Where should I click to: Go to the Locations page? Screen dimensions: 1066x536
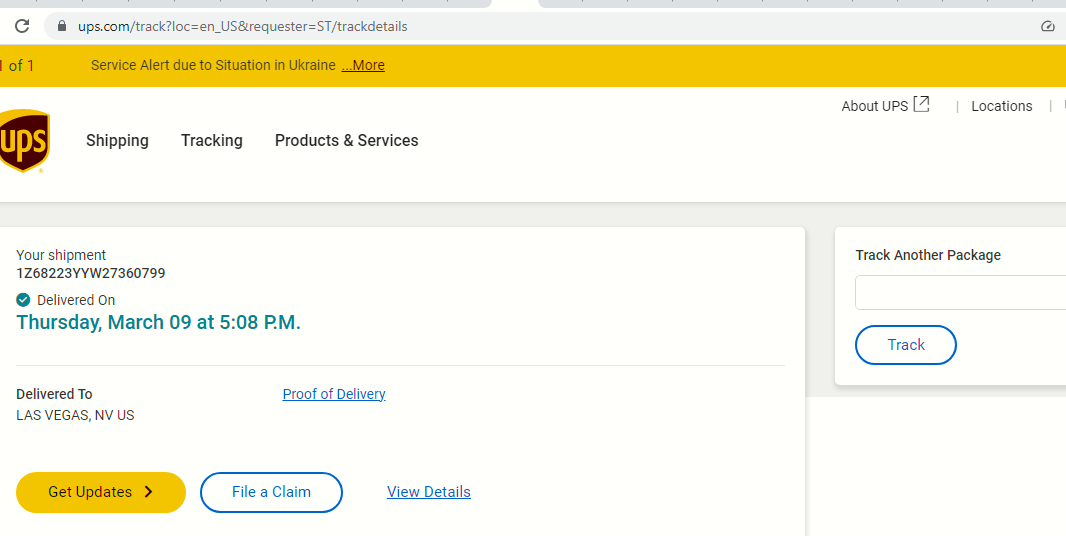[1001, 106]
